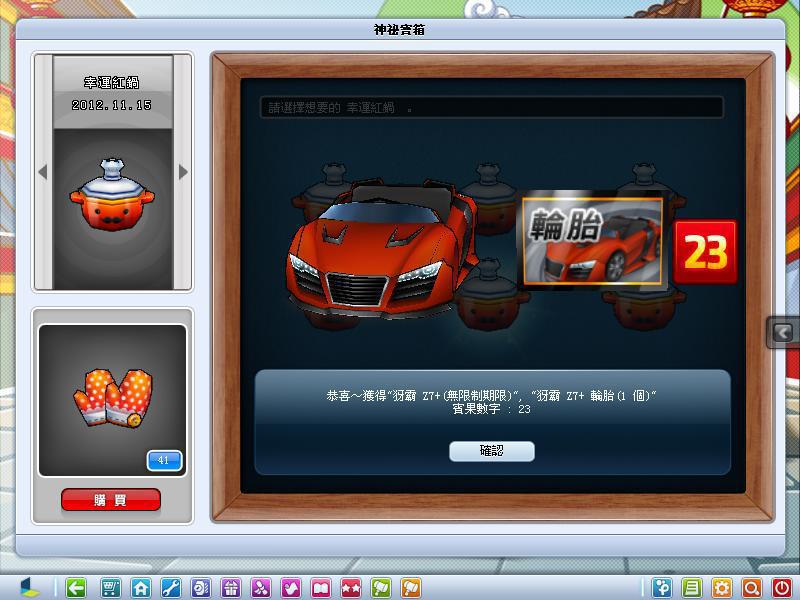
Task: Click the blue 41 count badge
Action: click(x=164, y=460)
